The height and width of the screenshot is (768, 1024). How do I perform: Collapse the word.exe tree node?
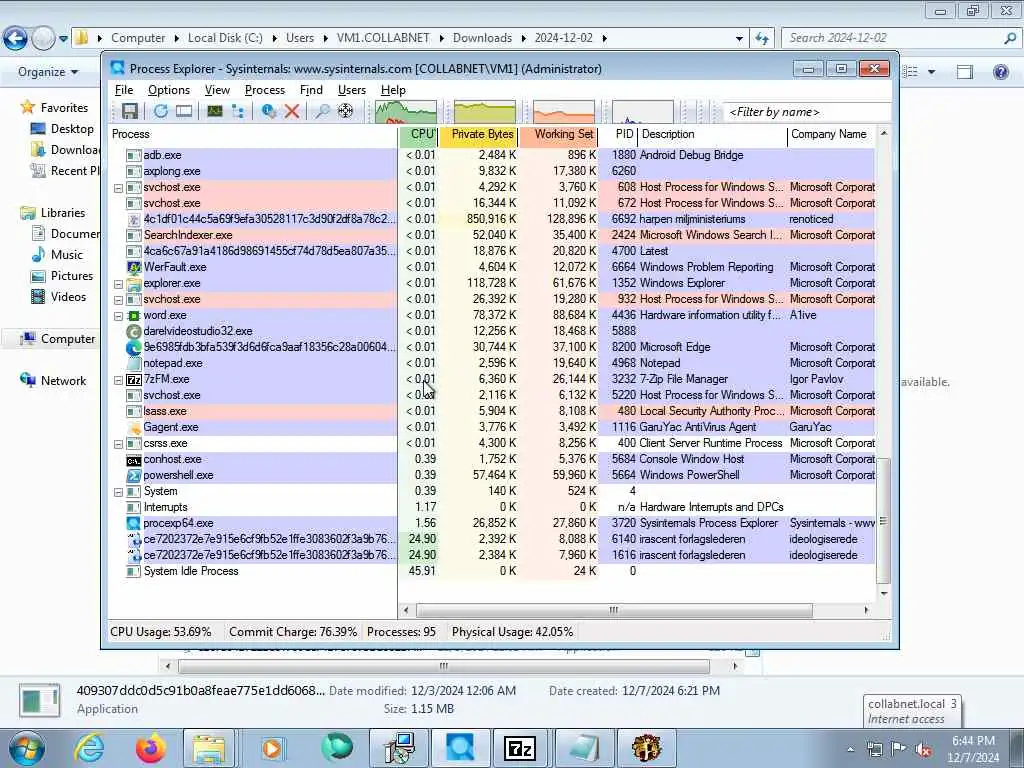pos(118,316)
